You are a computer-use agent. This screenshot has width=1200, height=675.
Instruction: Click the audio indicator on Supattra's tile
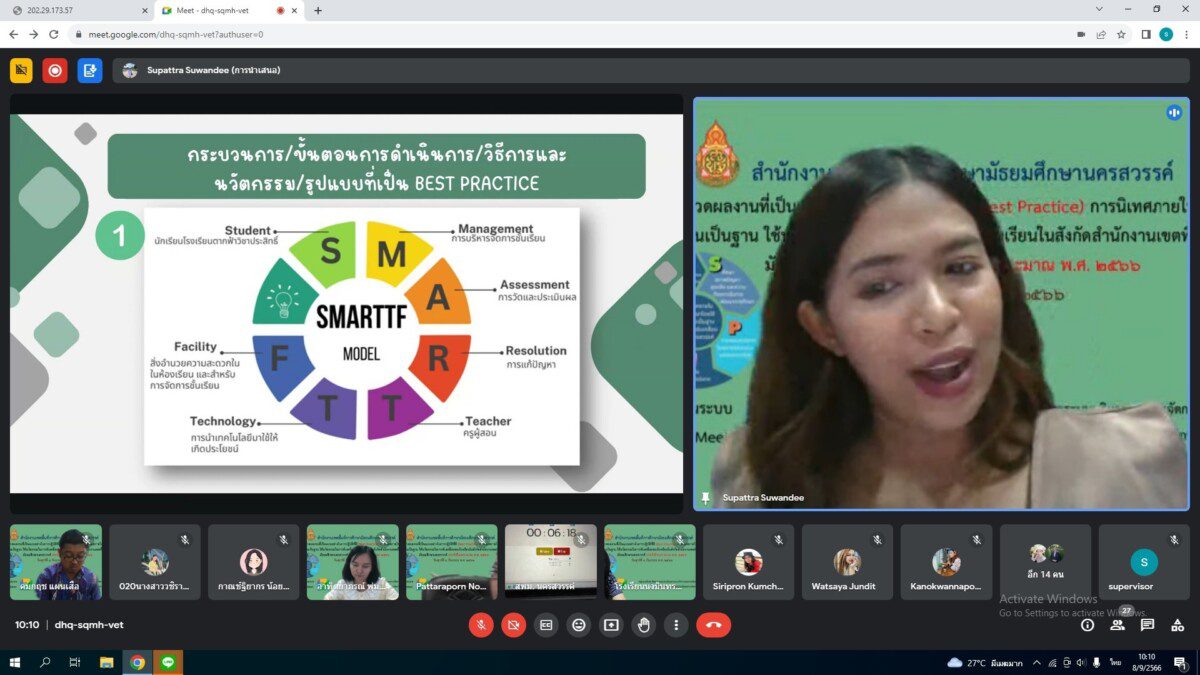coord(1174,113)
